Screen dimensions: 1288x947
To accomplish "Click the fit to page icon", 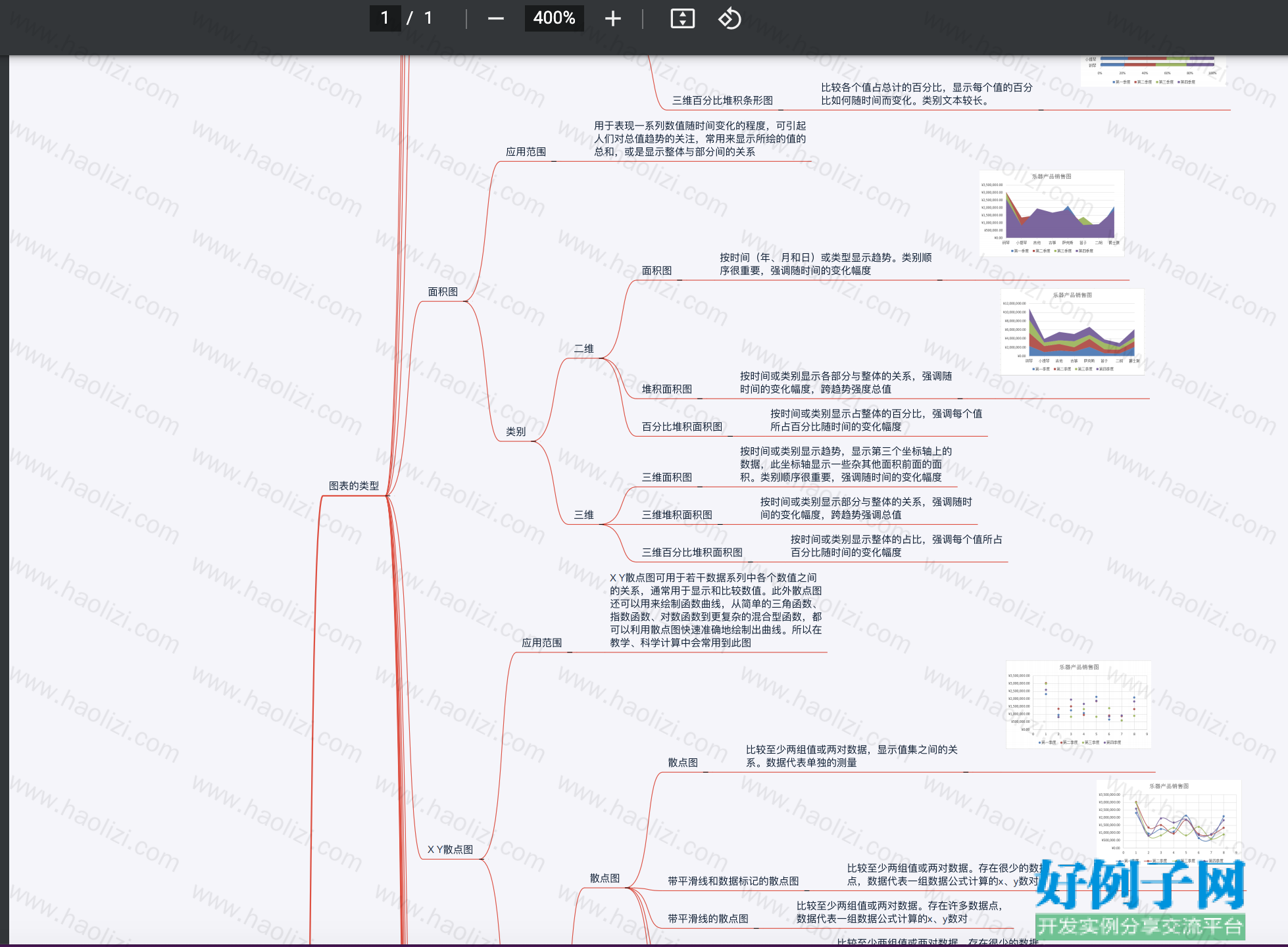I will [x=682, y=18].
